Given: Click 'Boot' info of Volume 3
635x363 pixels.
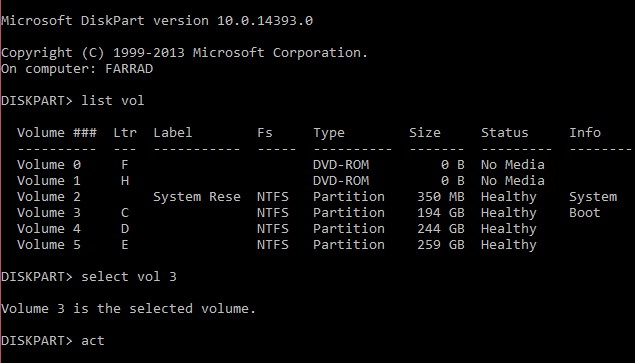Looking at the screenshot, I should (585, 213).
